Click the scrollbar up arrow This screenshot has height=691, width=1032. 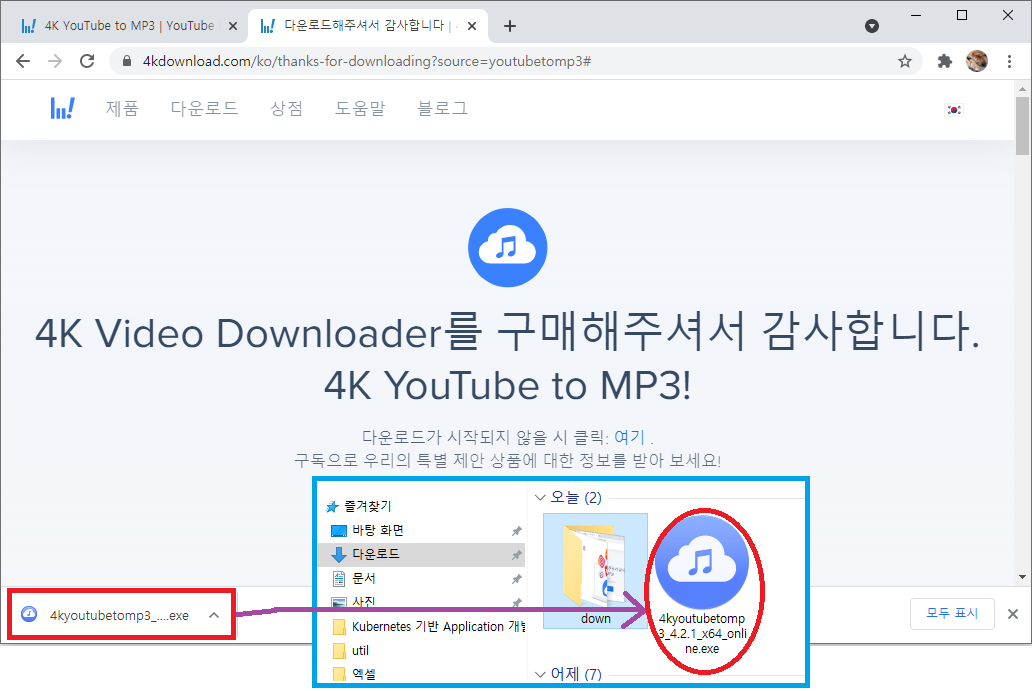pos(1022,88)
